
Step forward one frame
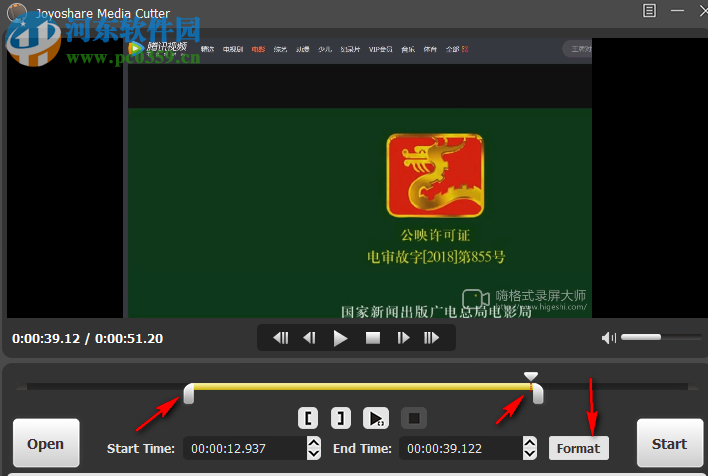pyautogui.click(x=403, y=338)
